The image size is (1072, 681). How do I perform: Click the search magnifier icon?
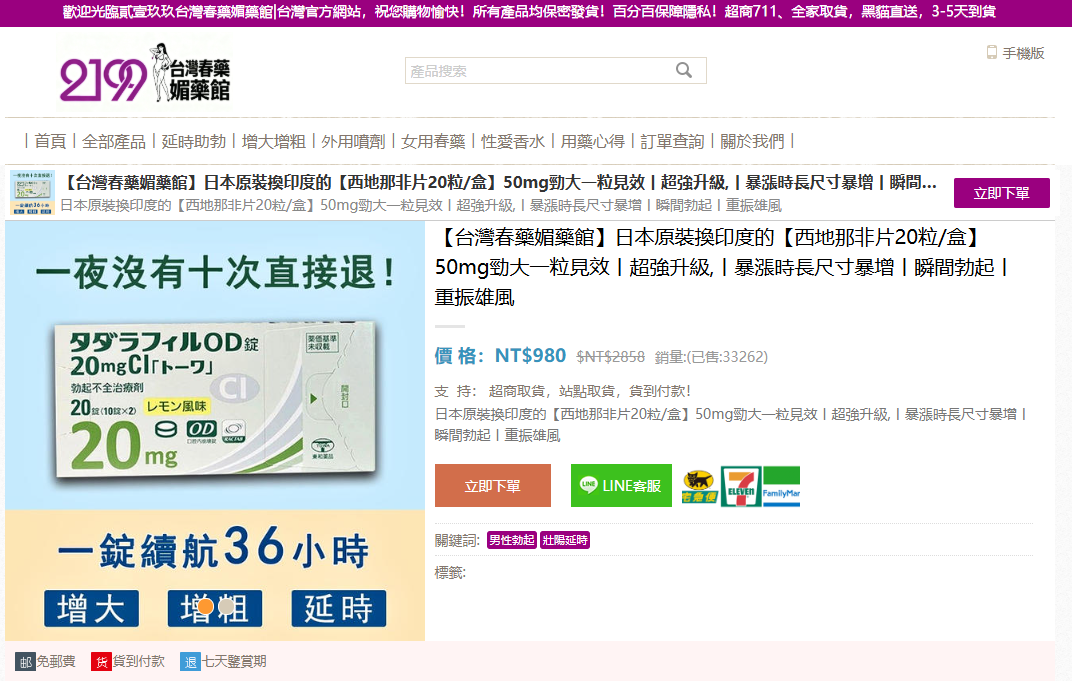pyautogui.click(x=684, y=70)
